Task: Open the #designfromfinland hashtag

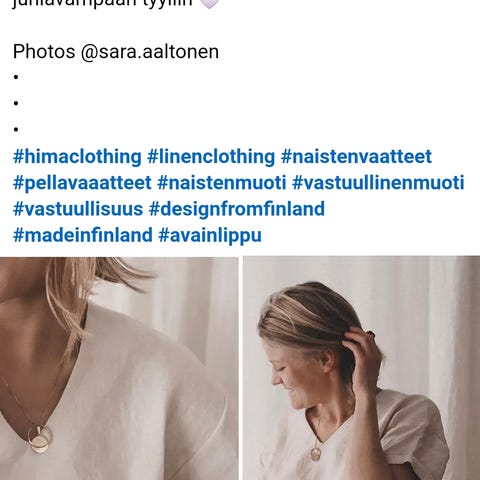Action: (x=237, y=209)
